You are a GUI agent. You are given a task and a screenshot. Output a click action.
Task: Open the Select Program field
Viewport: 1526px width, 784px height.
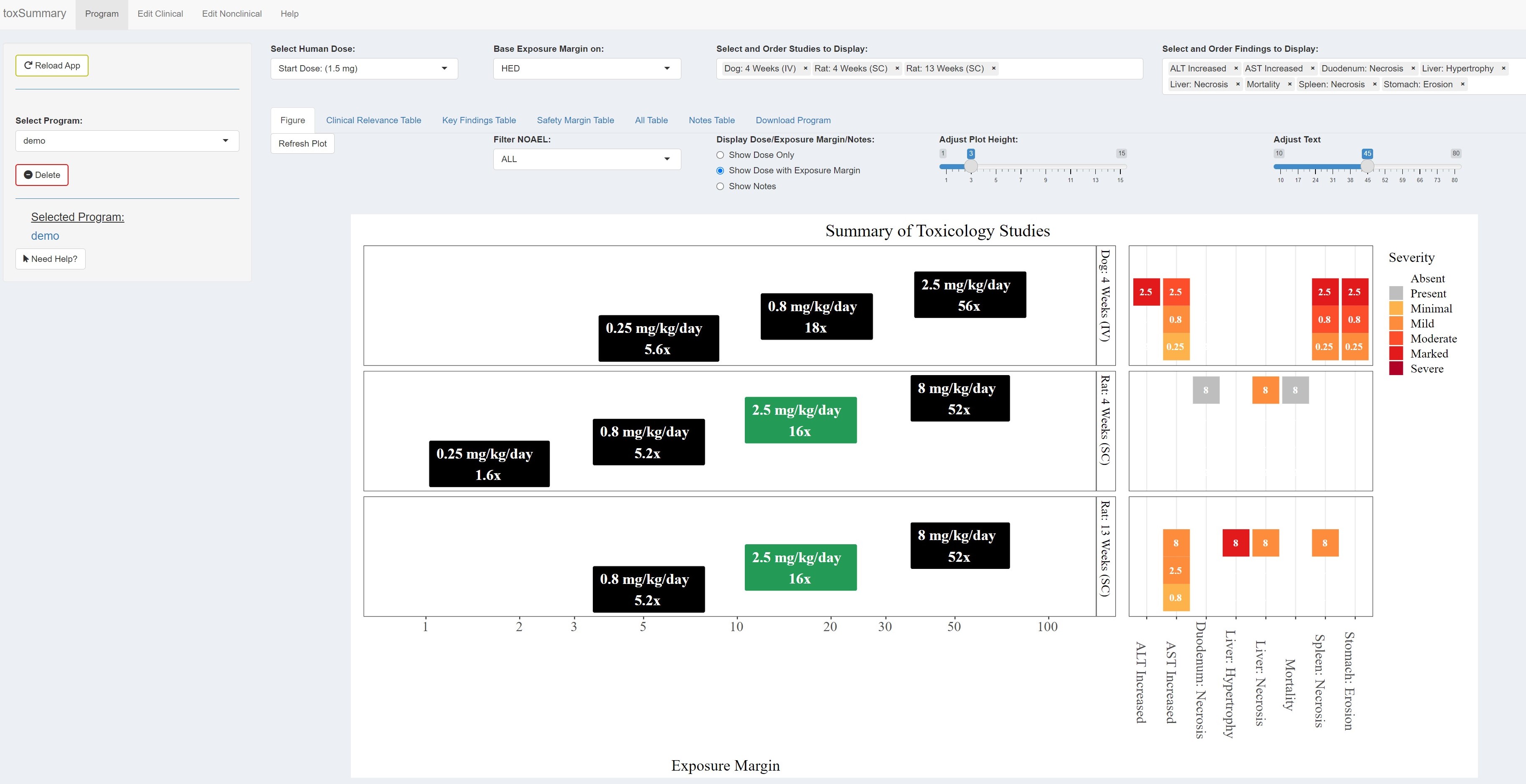[x=127, y=141]
